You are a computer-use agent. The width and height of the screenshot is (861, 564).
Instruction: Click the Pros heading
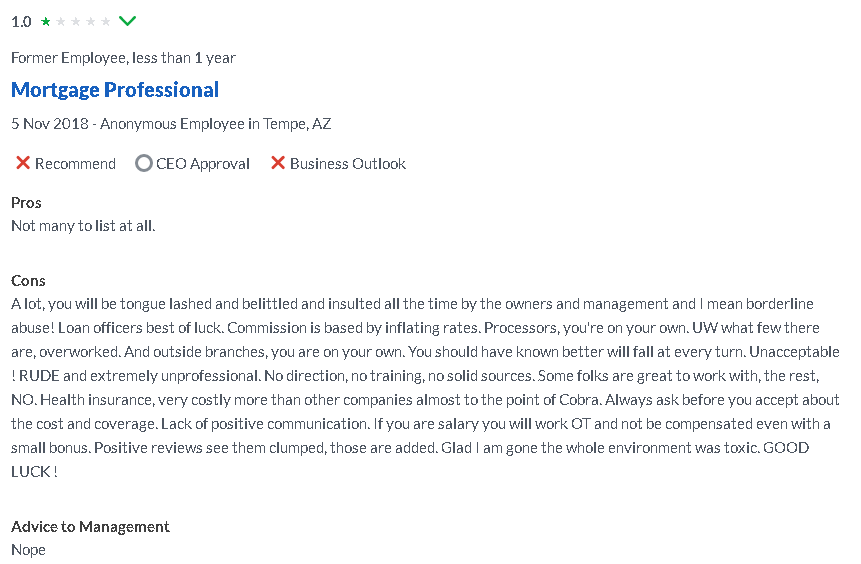point(26,203)
